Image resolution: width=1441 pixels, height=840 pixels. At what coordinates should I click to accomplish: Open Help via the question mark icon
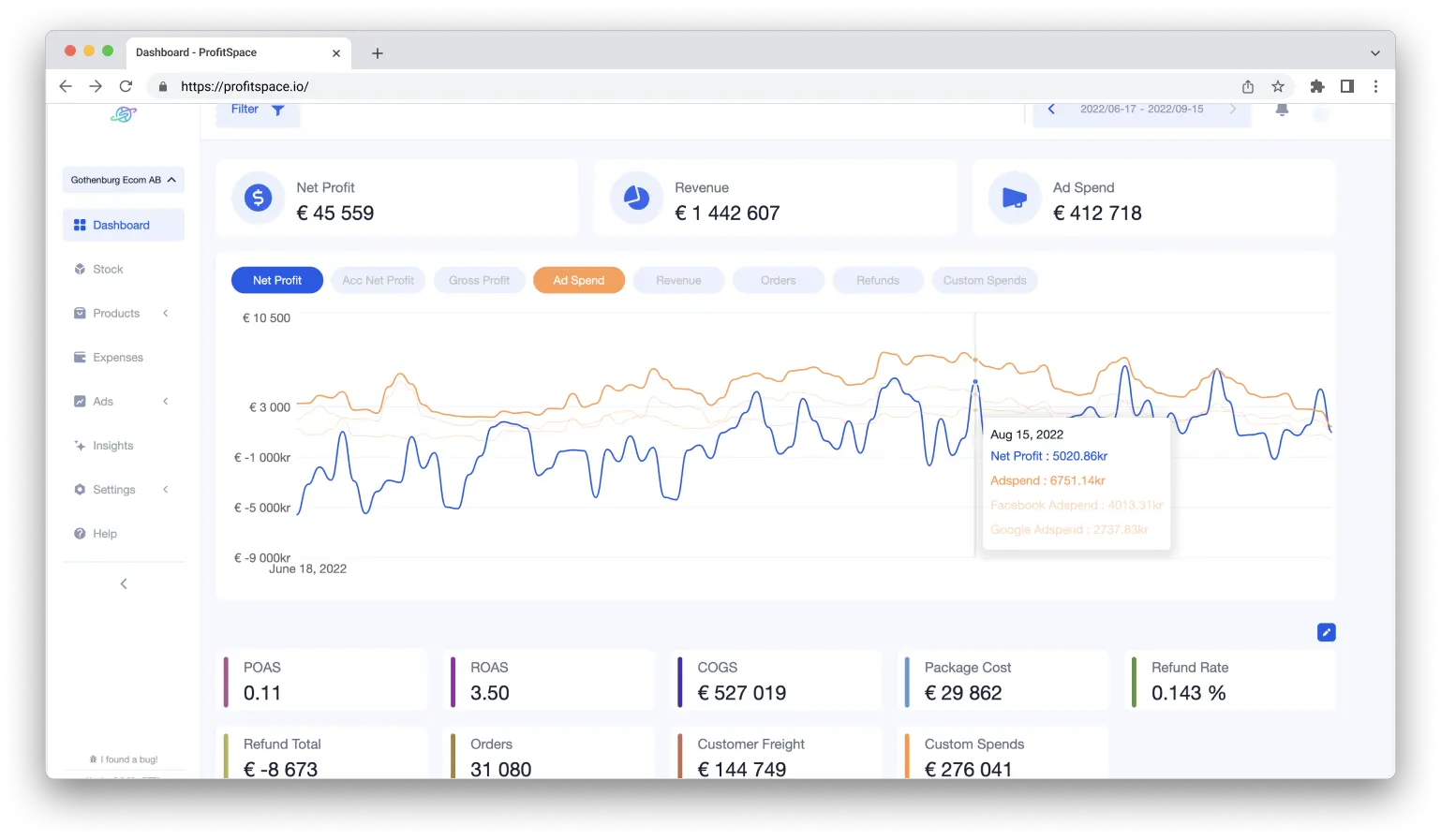[x=80, y=534]
